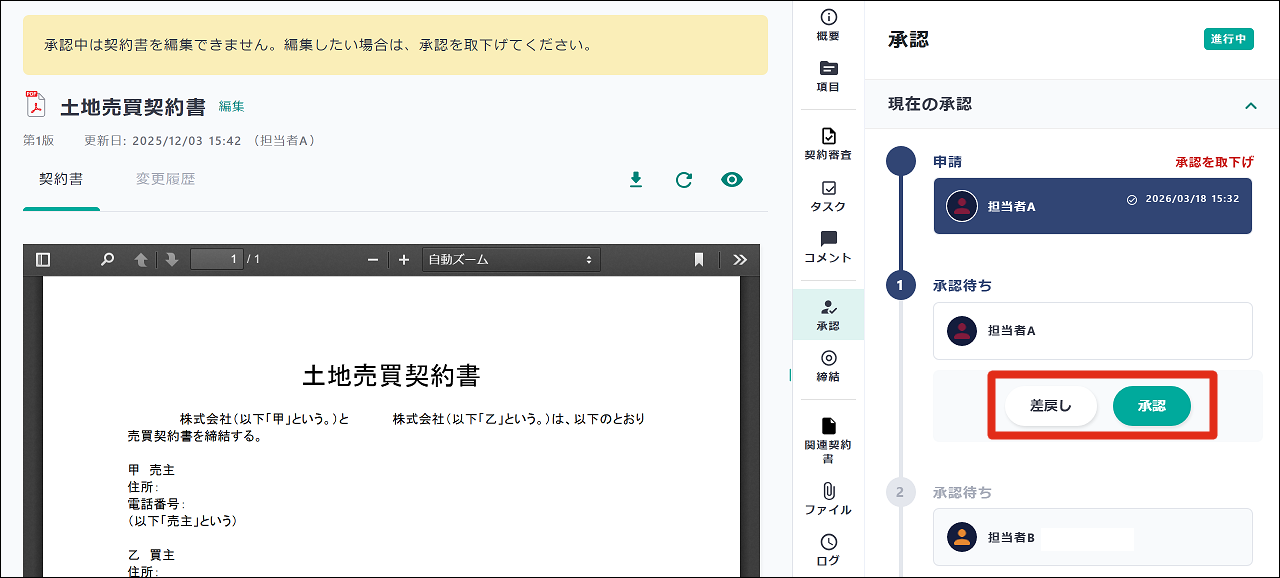Open the PDF tools double-chevron menu

pos(740,260)
